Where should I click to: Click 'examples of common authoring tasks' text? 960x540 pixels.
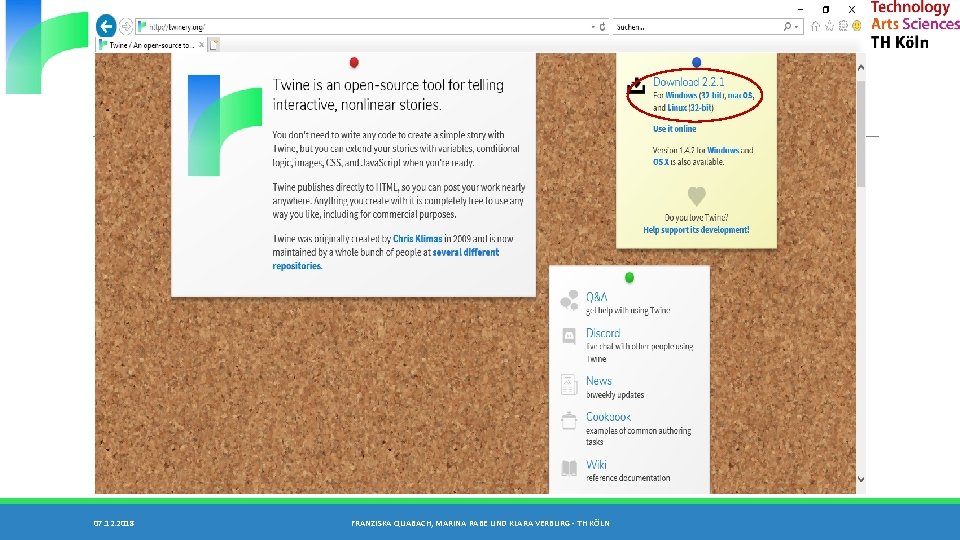pyautogui.click(x=639, y=437)
